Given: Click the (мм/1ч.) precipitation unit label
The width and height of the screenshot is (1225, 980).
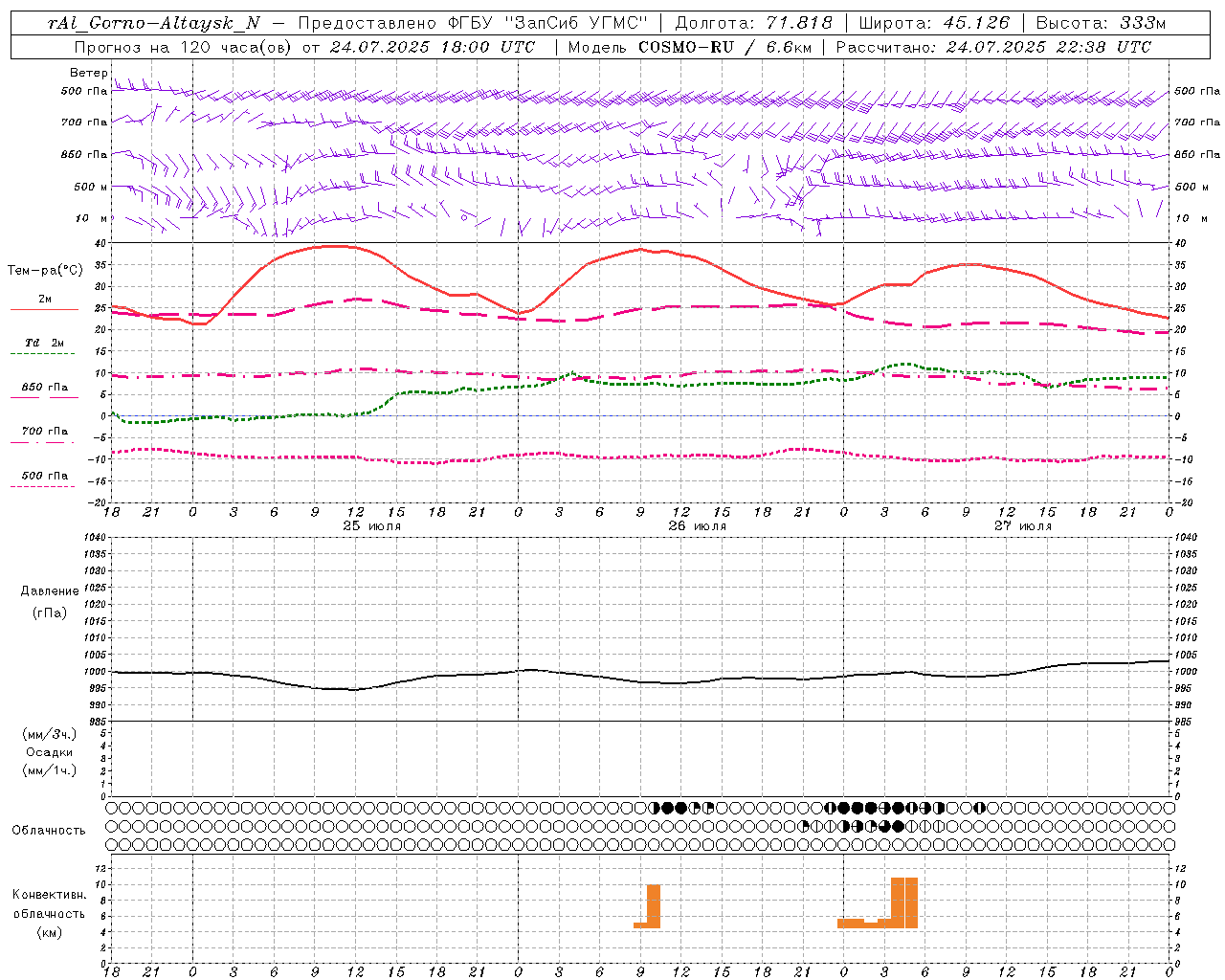Looking at the screenshot, I should point(50,770).
